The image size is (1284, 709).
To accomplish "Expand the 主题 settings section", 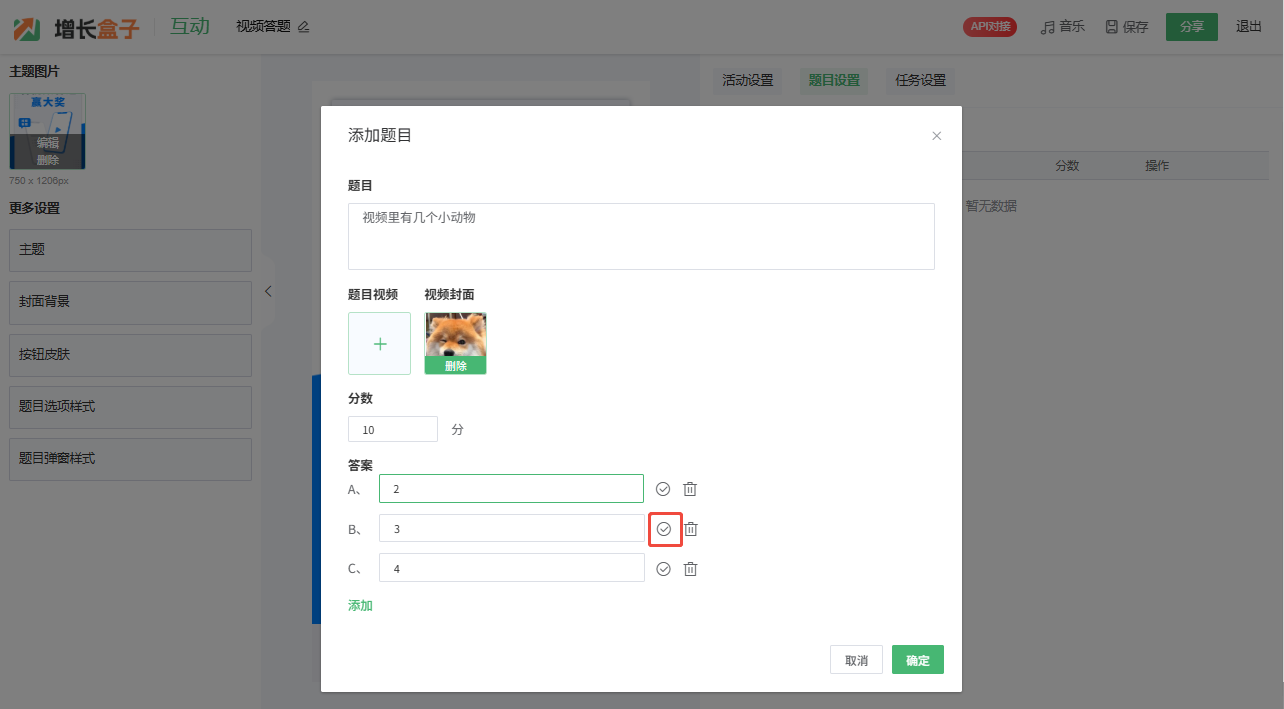I will tap(130, 250).
